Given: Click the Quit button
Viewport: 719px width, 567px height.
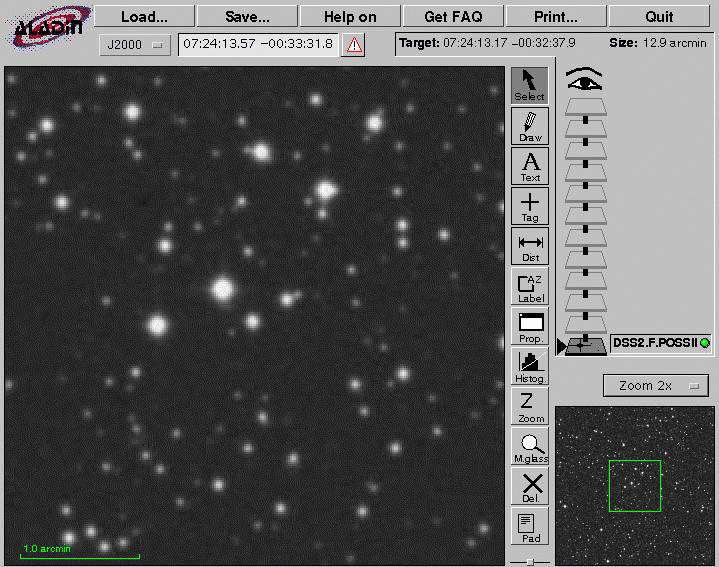Looking at the screenshot, I should click(659, 17).
